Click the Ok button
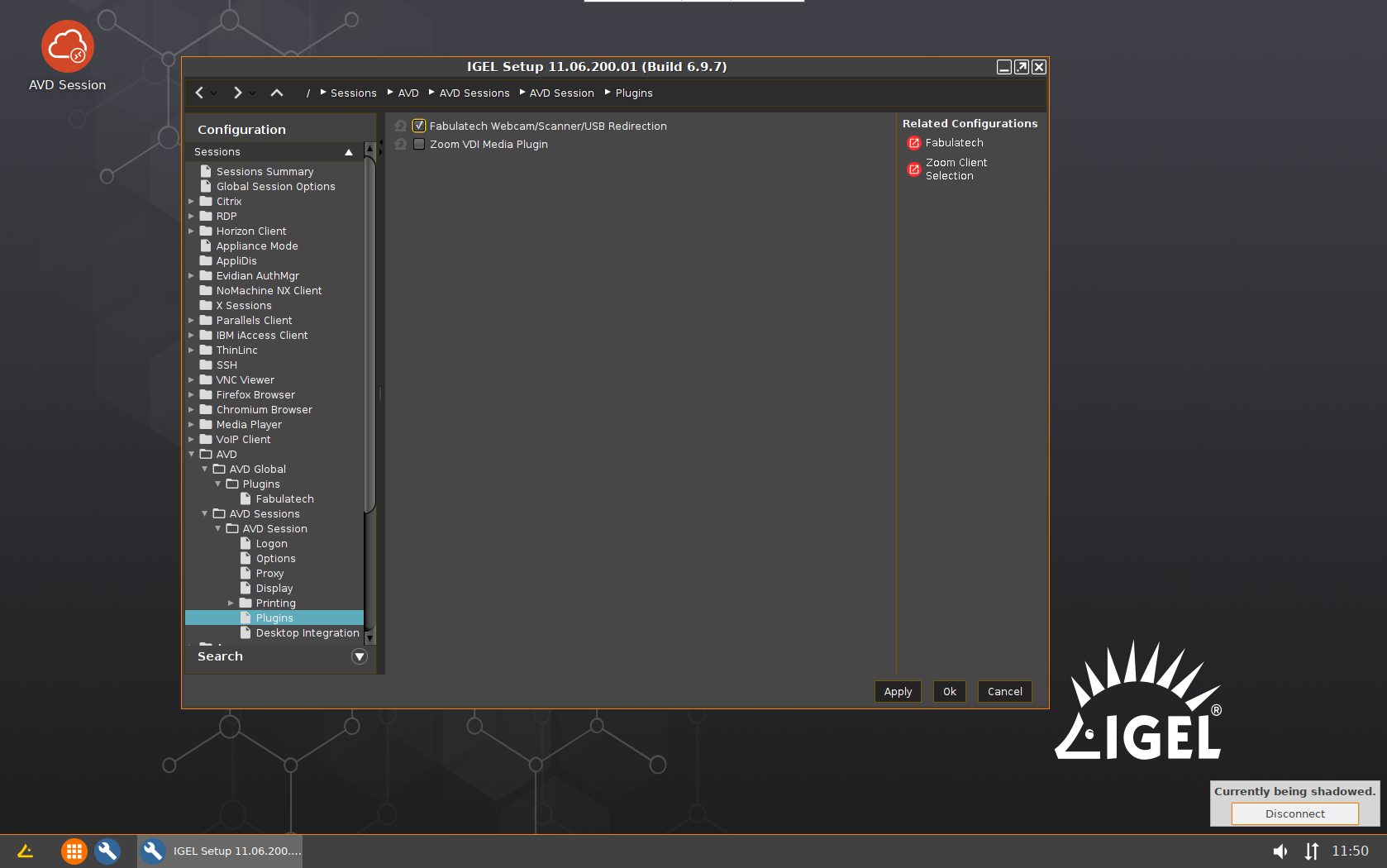The image size is (1387, 868). tap(950, 692)
